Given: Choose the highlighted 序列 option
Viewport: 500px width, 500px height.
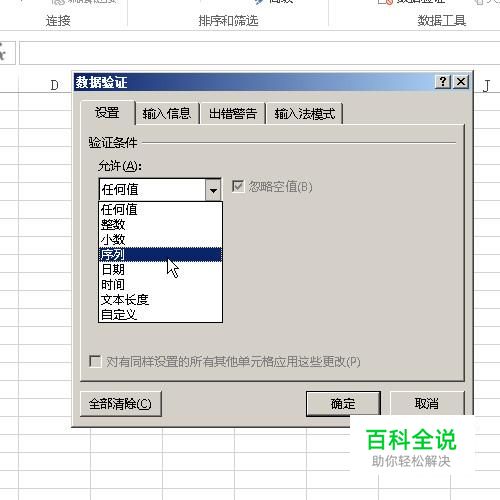Looking at the screenshot, I should (160, 255).
